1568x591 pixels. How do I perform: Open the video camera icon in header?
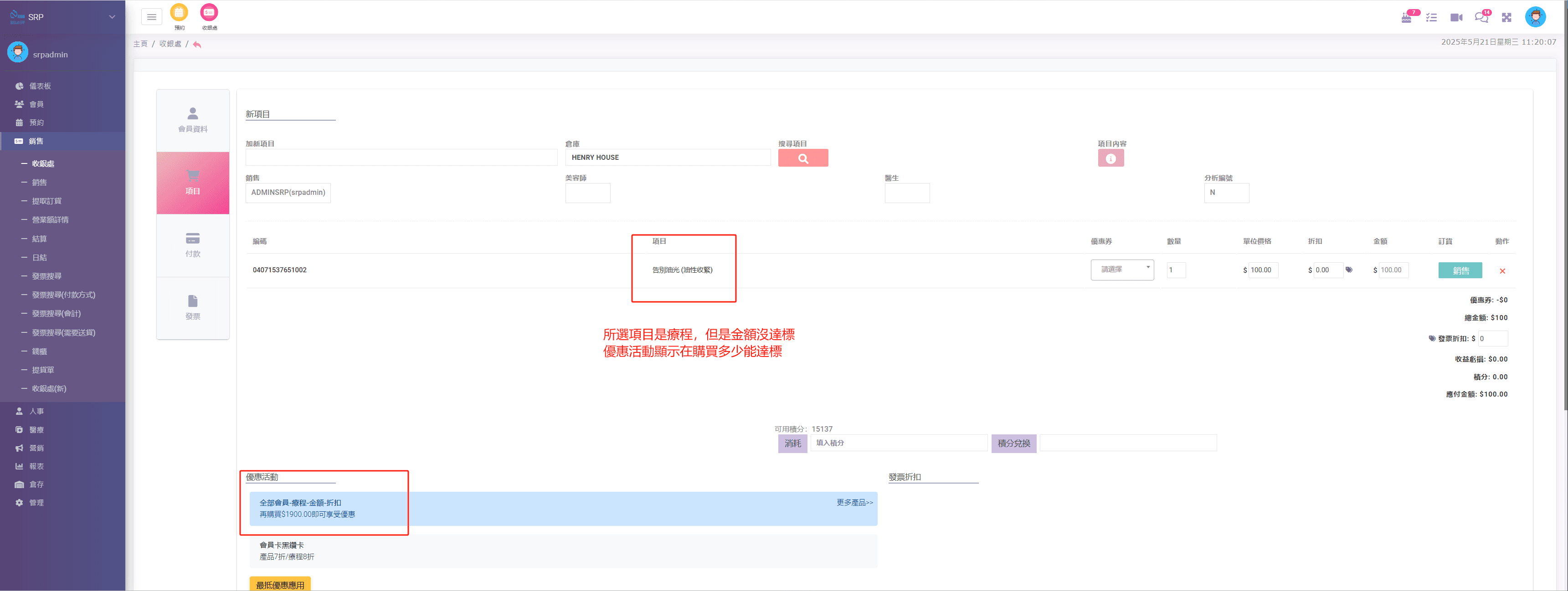(1455, 18)
